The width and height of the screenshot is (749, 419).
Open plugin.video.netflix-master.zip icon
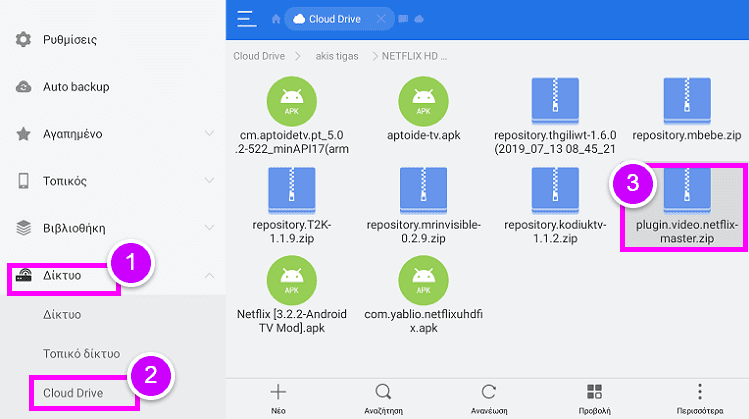click(687, 191)
